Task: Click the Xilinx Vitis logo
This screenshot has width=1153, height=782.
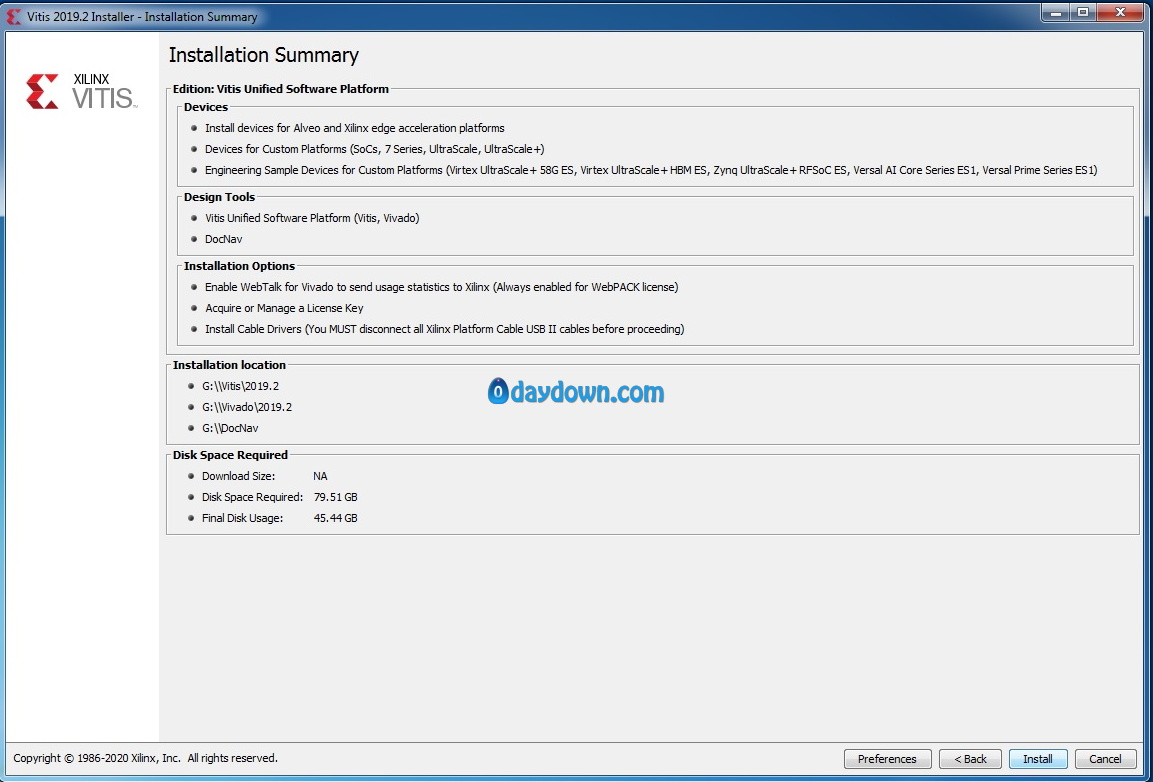Action: coord(80,91)
